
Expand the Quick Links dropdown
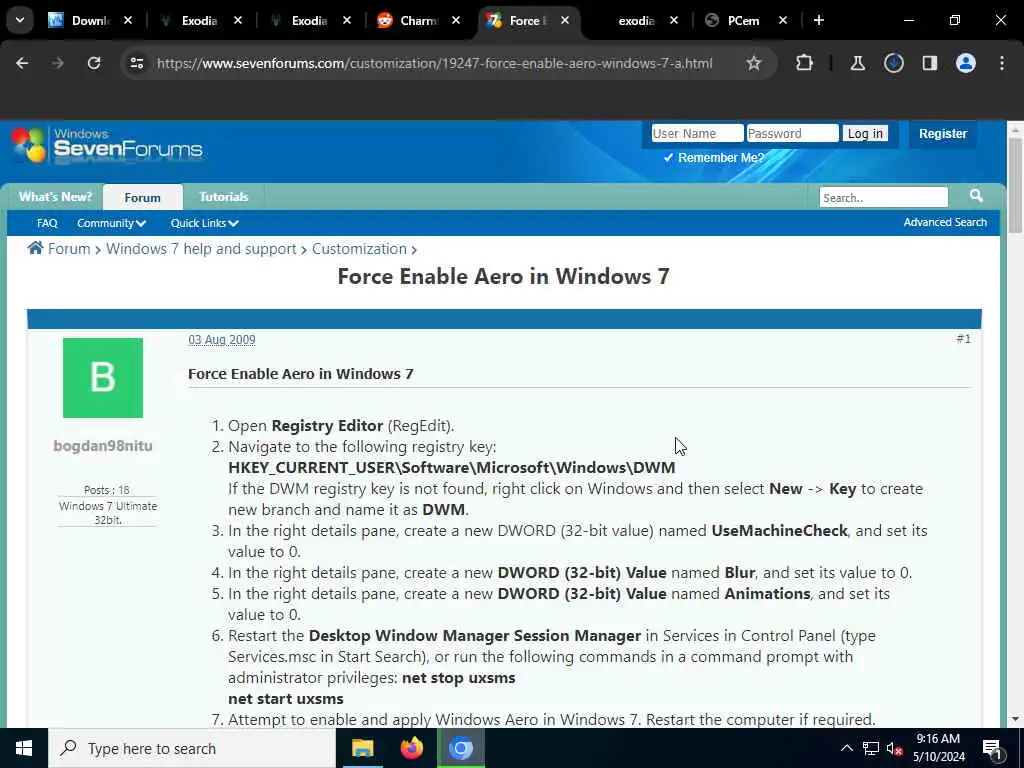pos(204,223)
